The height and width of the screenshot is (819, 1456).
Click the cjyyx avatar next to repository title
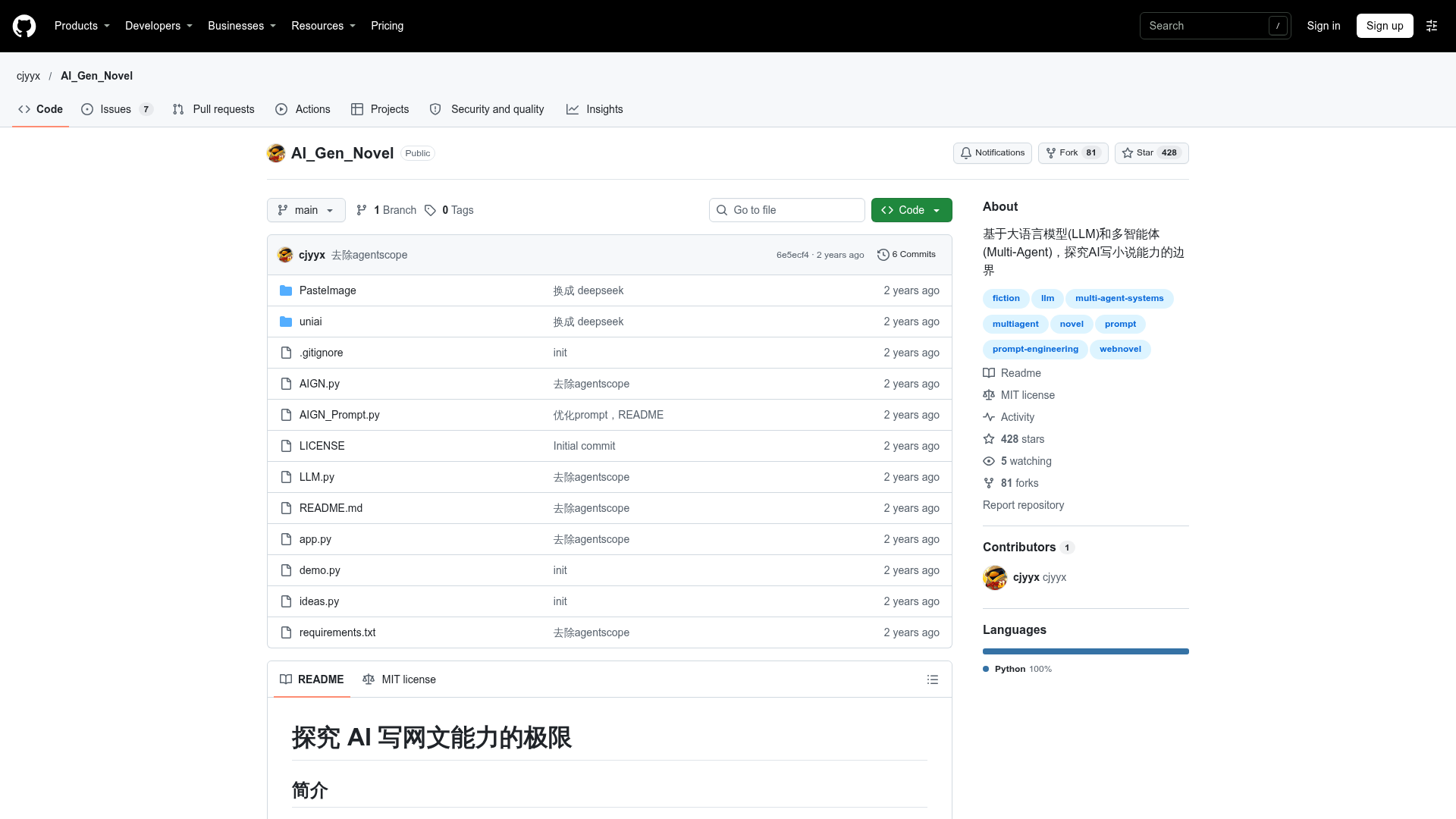tap(276, 153)
